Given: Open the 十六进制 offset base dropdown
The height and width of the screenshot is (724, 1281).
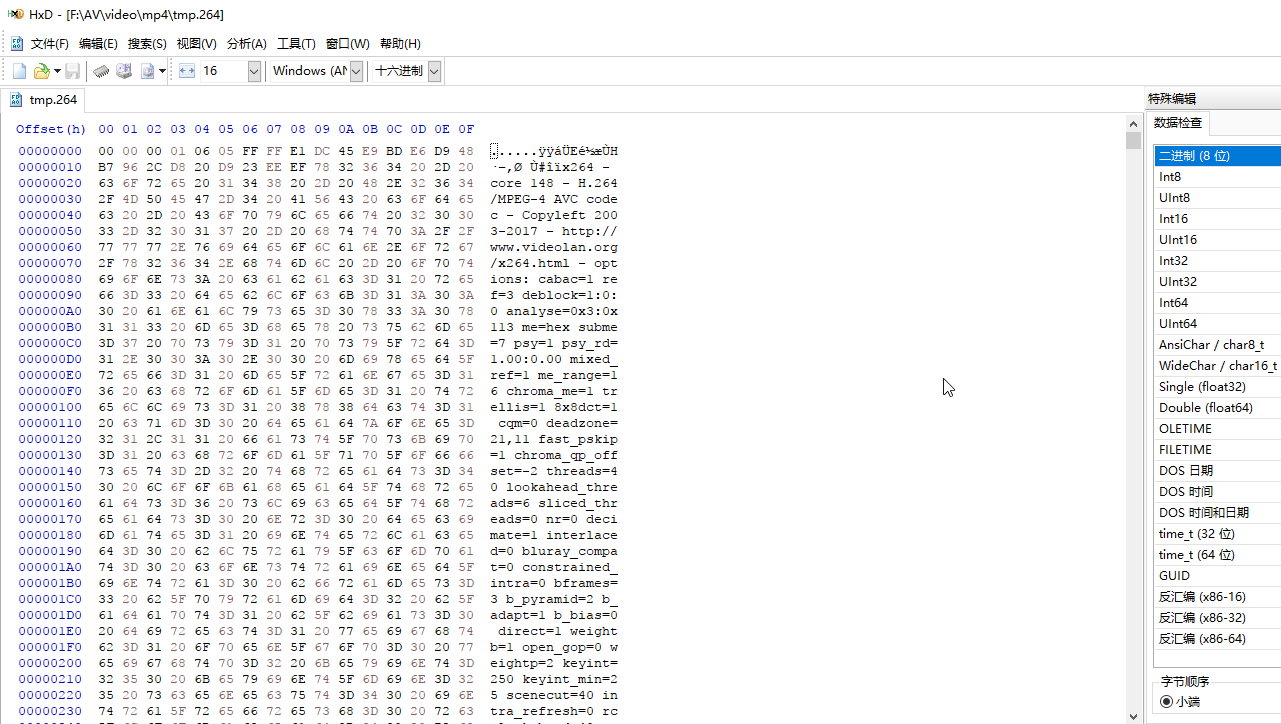Looking at the screenshot, I should (x=433, y=71).
